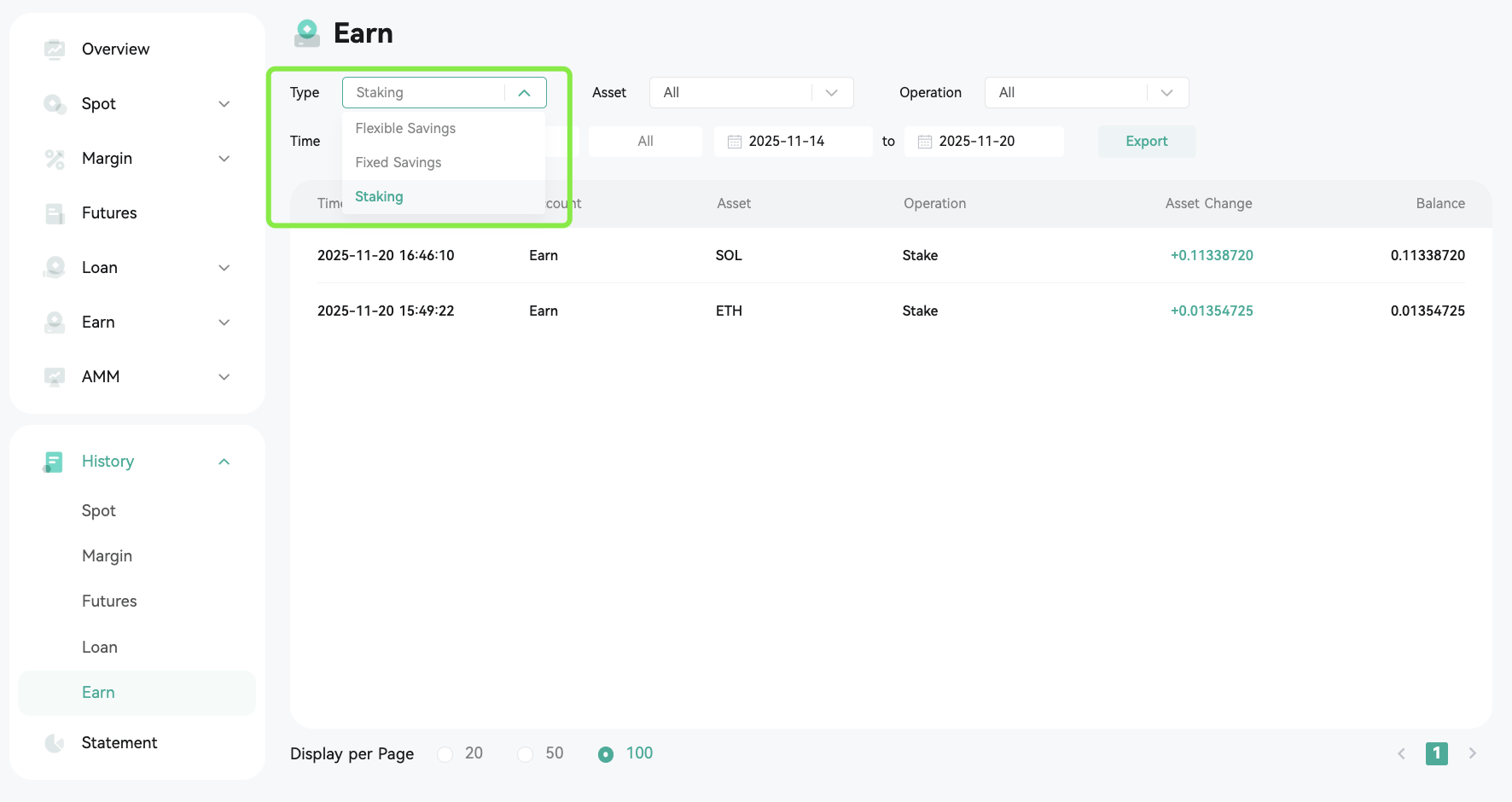
Task: Click the +0.11338720 asset change value
Action: [1212, 256]
